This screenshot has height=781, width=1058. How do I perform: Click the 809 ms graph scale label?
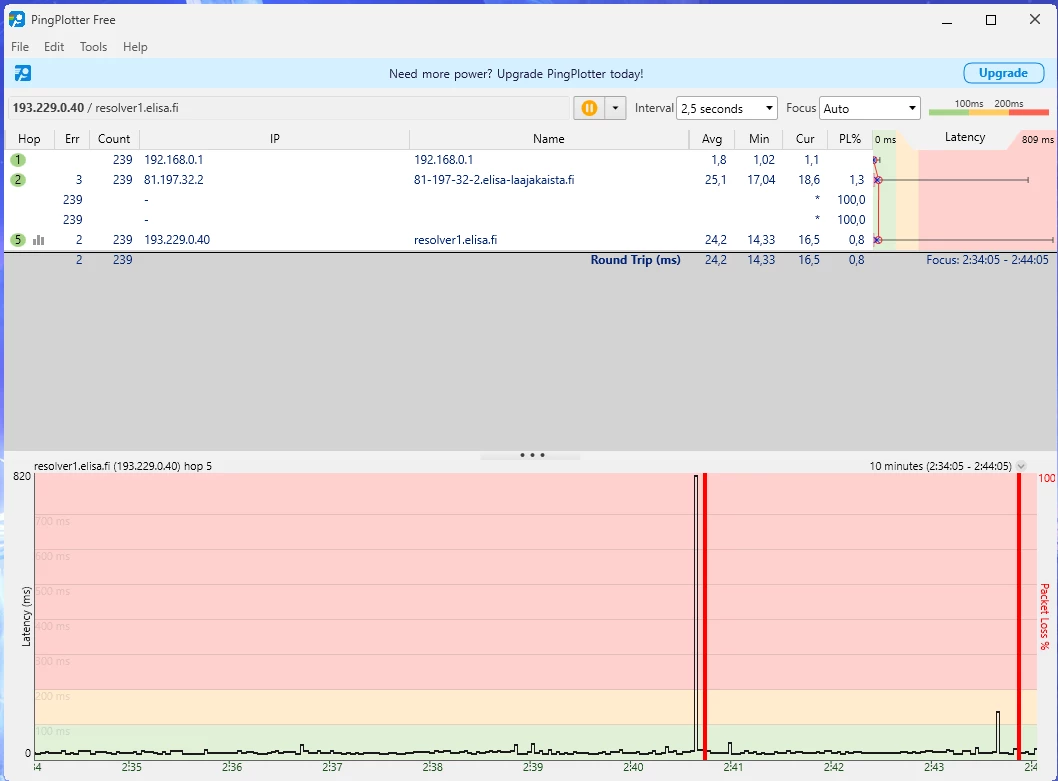pyautogui.click(x=1037, y=140)
